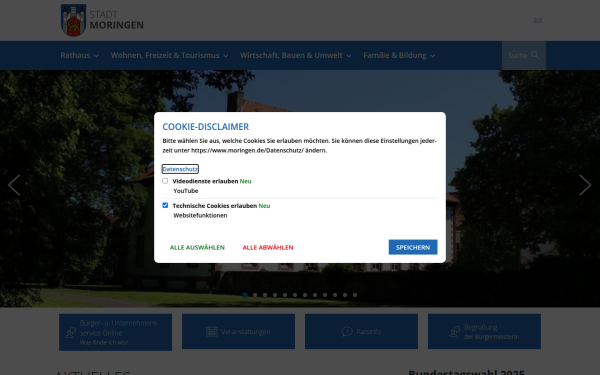The width and height of the screenshot is (600, 375).
Task: Click the Bundestagswahl 2025 heading
Action: coord(466,372)
